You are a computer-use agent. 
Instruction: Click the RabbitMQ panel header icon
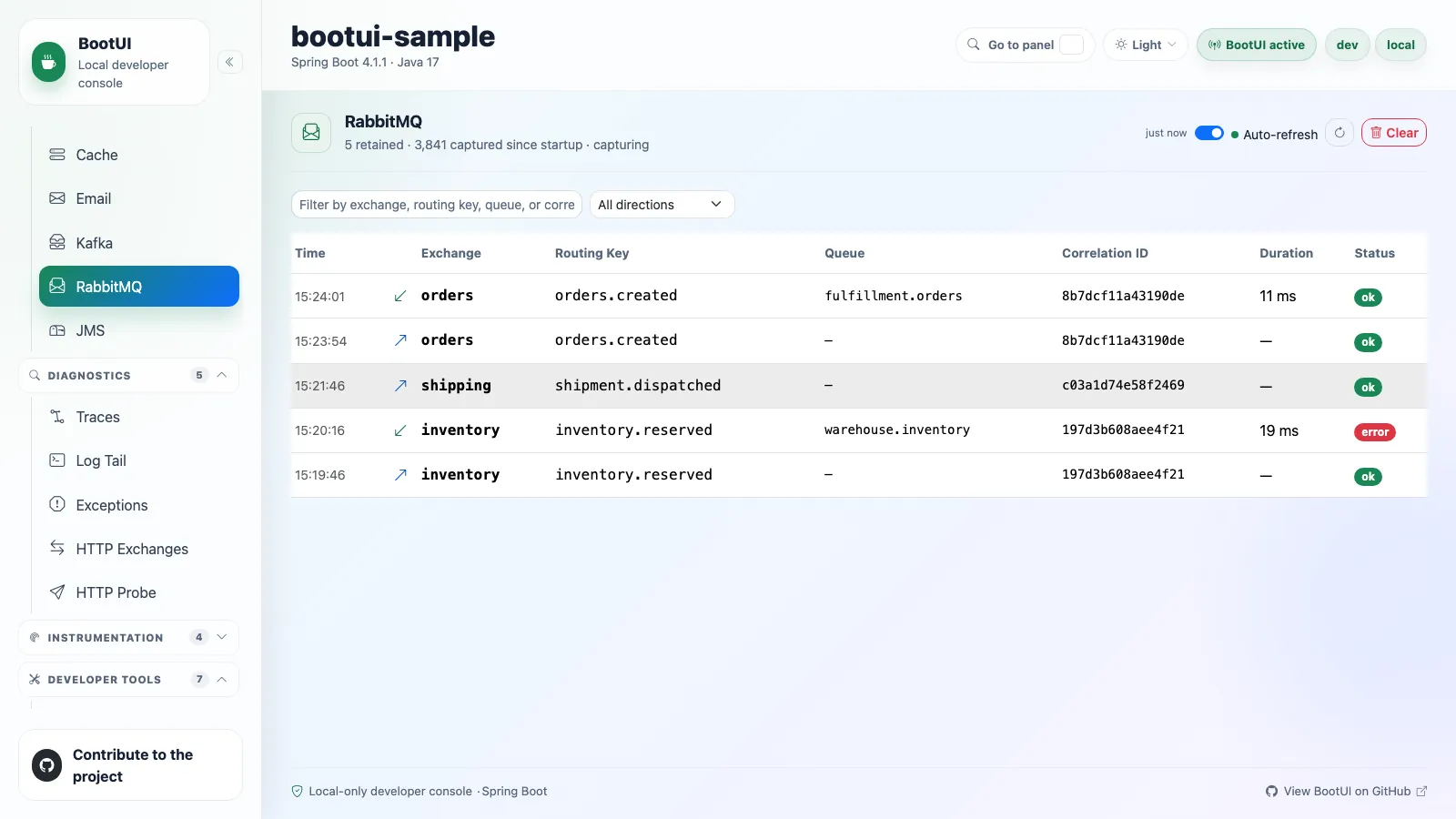pos(311,133)
